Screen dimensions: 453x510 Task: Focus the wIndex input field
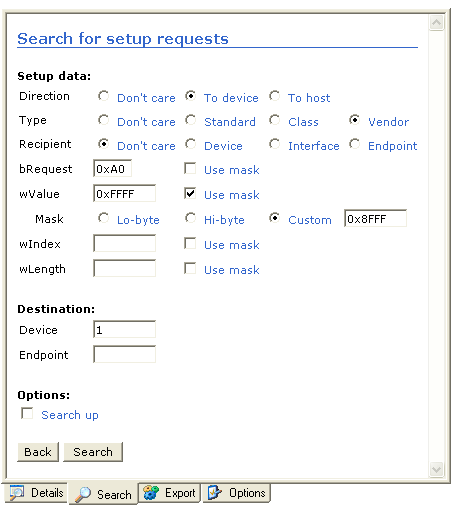[x=125, y=243]
